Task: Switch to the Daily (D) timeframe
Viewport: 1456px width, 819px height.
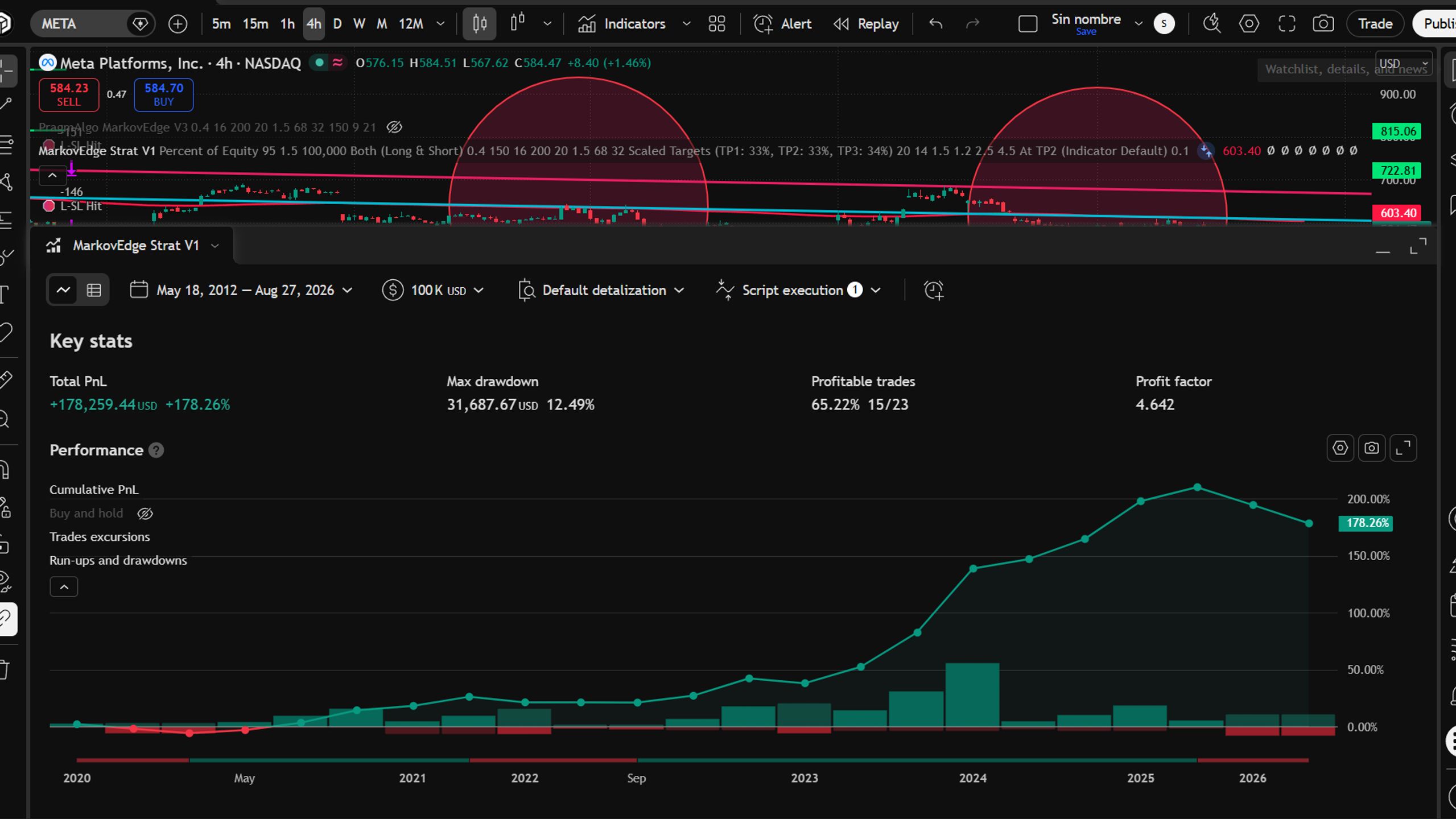Action: coord(337,24)
